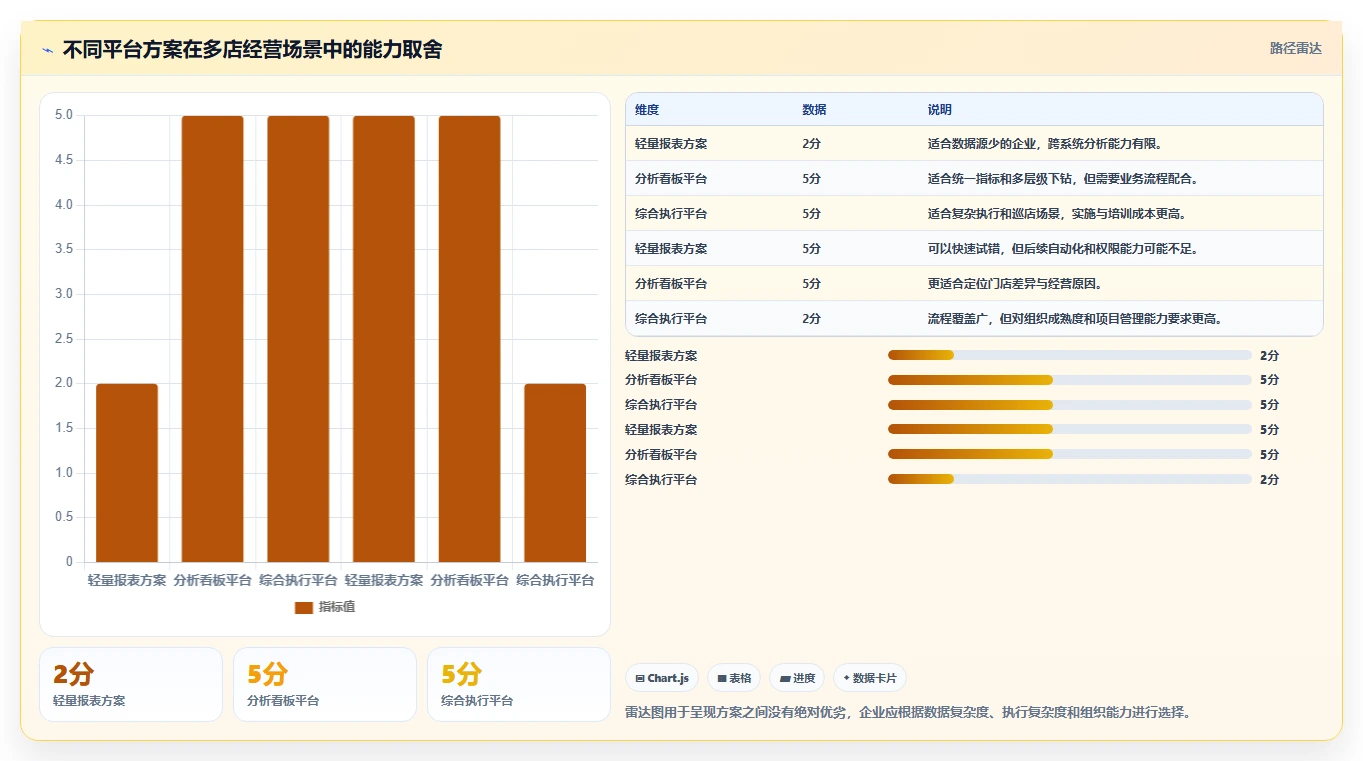Click 2分 in the 流程覆盖广 table row
This screenshot has height=761, width=1363.
(x=811, y=319)
